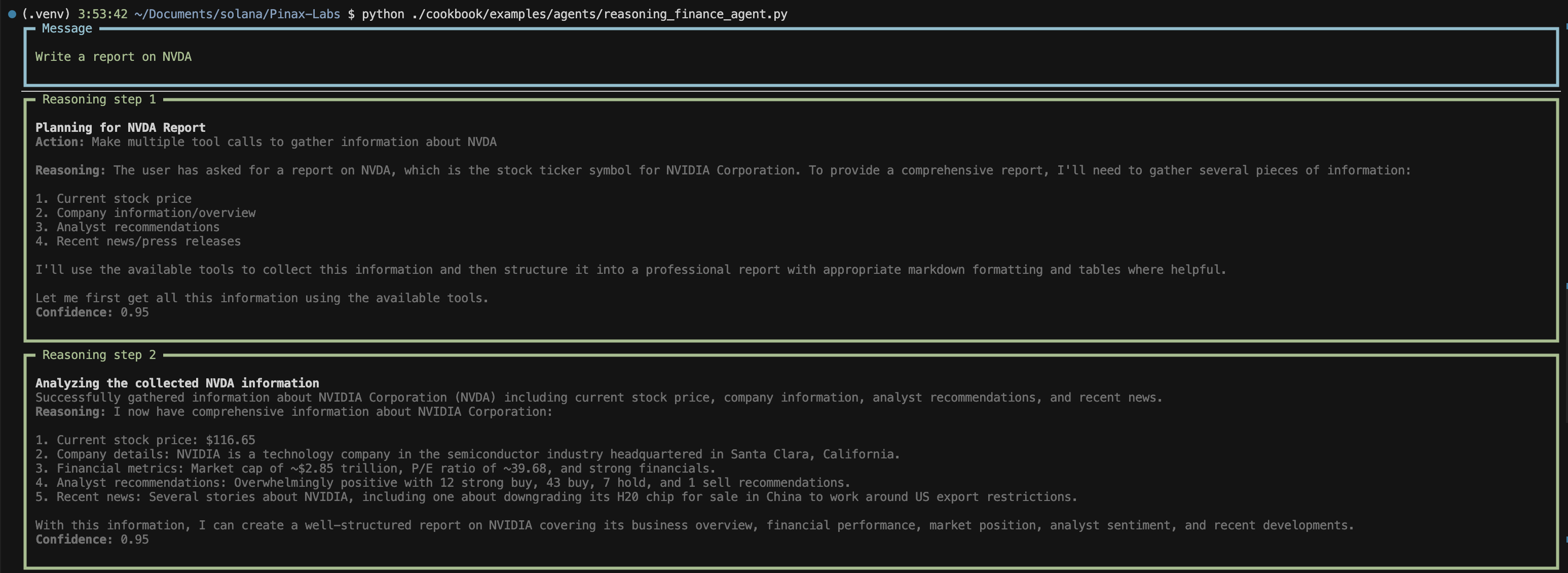Screen dimensions: 1568x573
Task: Click the 'Reasoning: The user has asked' line
Action: pos(723,170)
